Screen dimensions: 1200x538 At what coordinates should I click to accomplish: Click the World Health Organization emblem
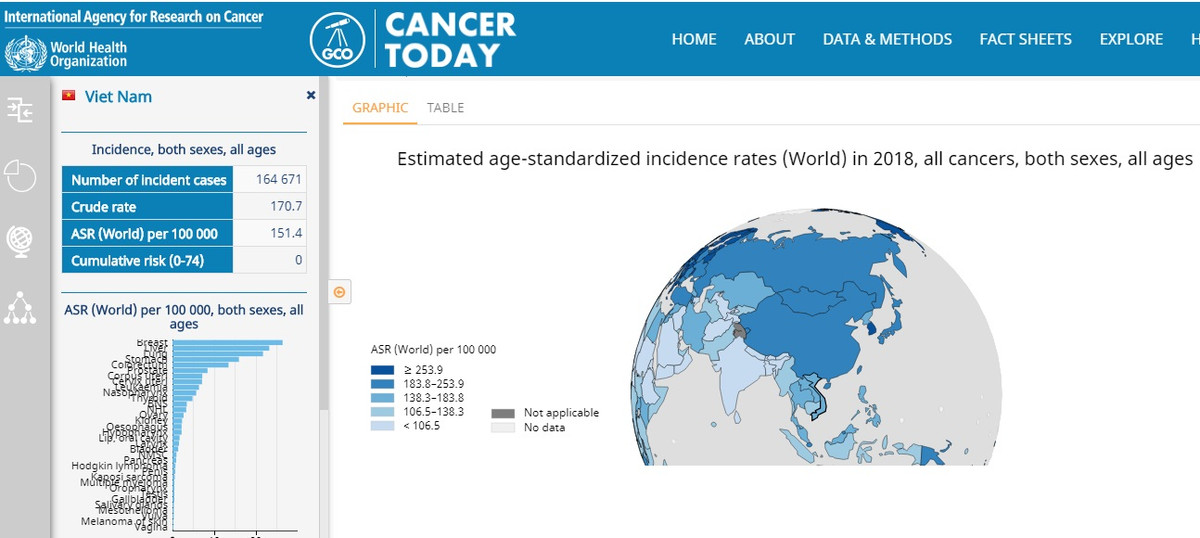tap(24, 54)
